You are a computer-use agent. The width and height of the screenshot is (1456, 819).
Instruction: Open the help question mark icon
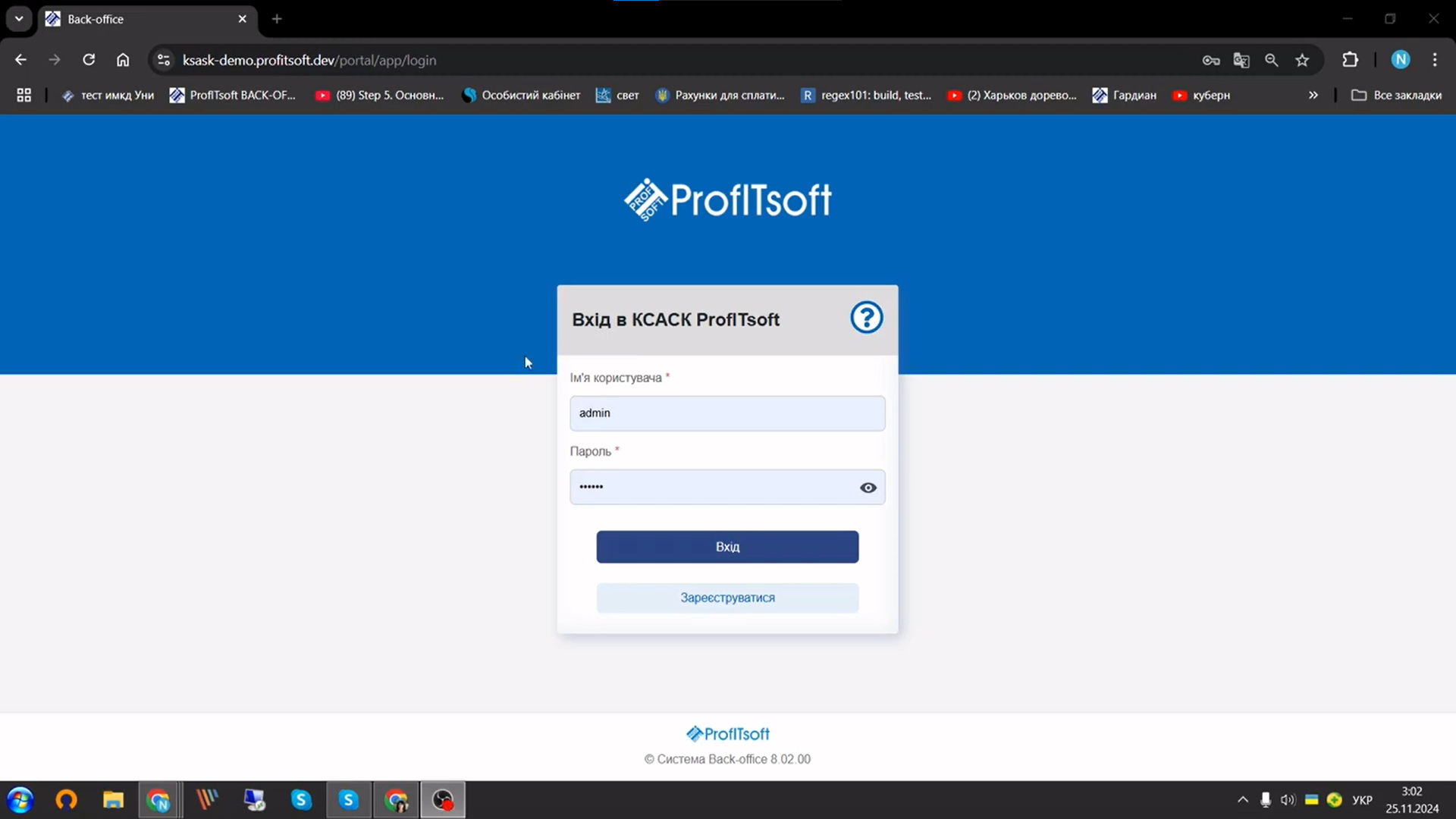click(x=866, y=318)
